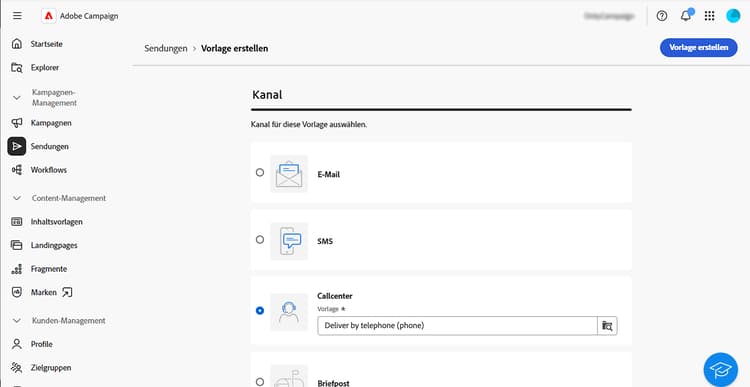Viewport: 750px width, 387px height.
Task: Click the Adobe Campaign logo icon
Action: click(x=48, y=16)
